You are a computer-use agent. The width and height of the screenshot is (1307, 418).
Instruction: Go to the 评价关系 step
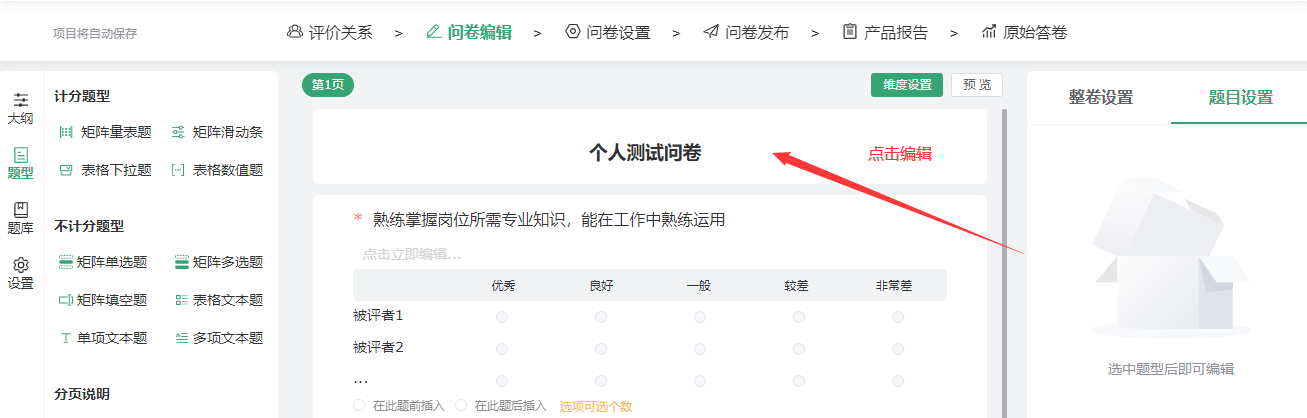click(329, 32)
